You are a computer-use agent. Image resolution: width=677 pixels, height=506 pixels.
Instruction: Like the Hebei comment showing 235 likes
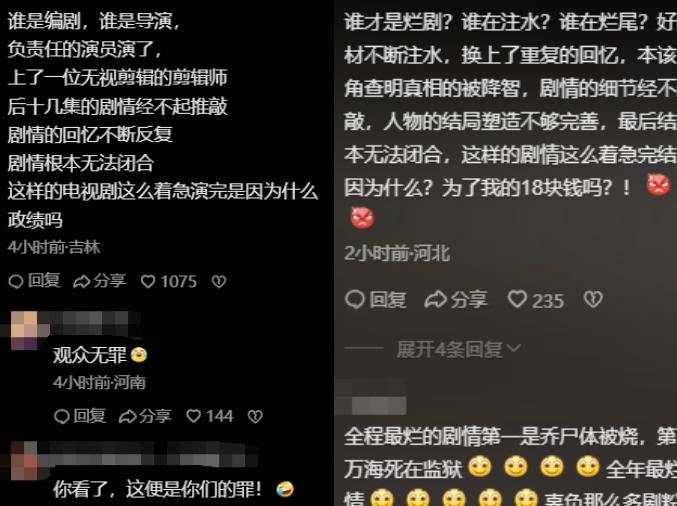tap(536, 300)
